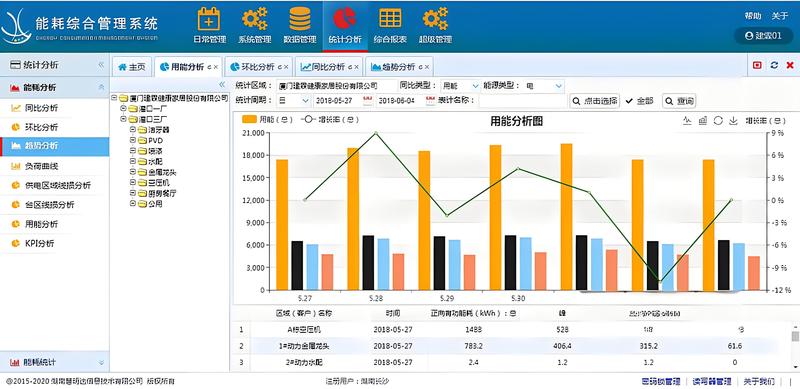Switch to the 环比分析 tab
Viewport: 800px width, 389px height.
click(258, 67)
